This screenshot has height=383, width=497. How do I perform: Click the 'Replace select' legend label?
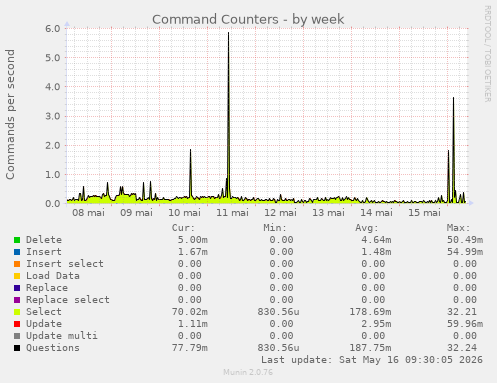[x=68, y=300]
